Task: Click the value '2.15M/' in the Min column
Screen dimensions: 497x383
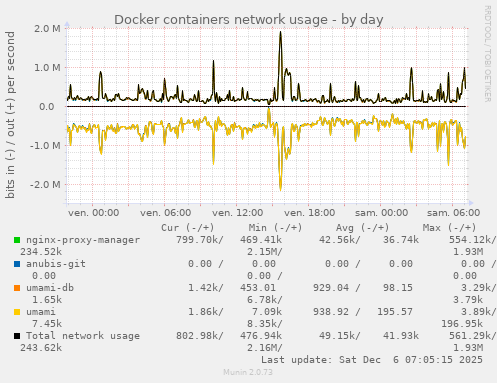Action: coord(265,252)
